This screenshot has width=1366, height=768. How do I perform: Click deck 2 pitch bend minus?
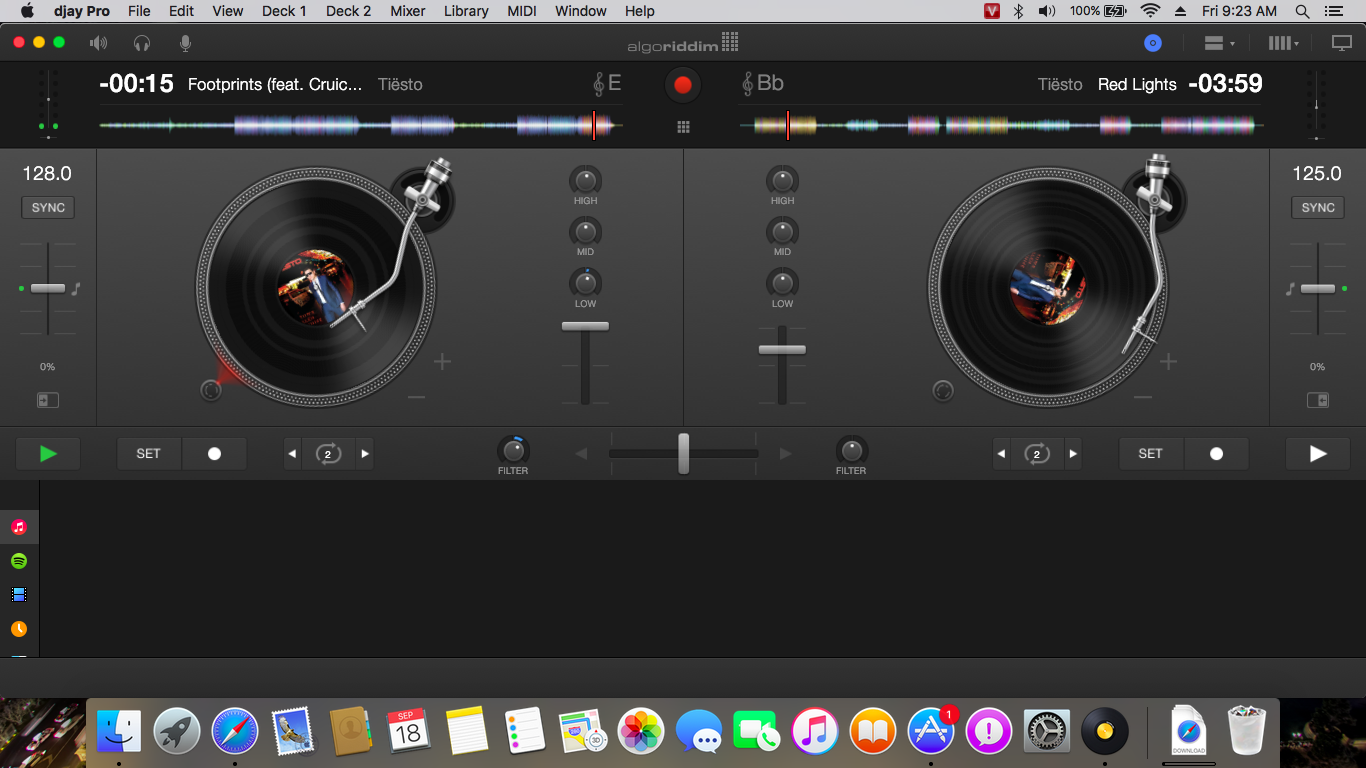[1143, 397]
